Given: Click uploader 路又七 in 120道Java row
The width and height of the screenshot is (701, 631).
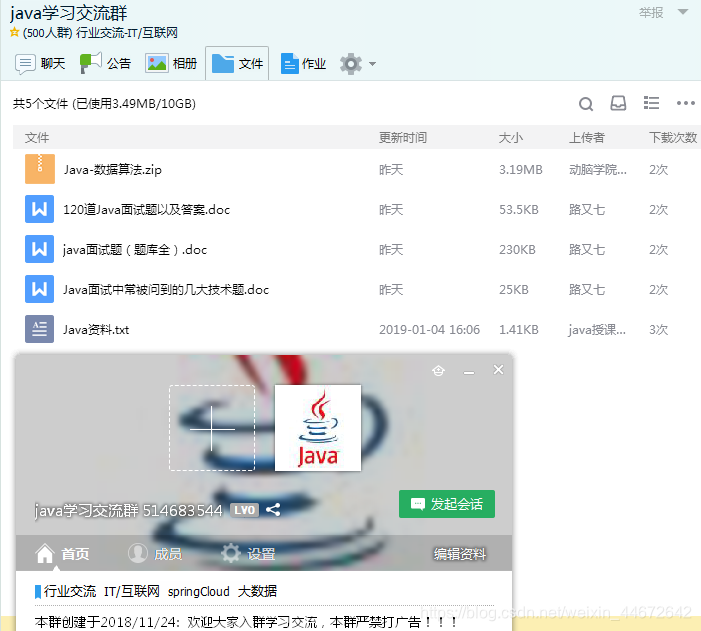Looking at the screenshot, I should pos(587,209).
